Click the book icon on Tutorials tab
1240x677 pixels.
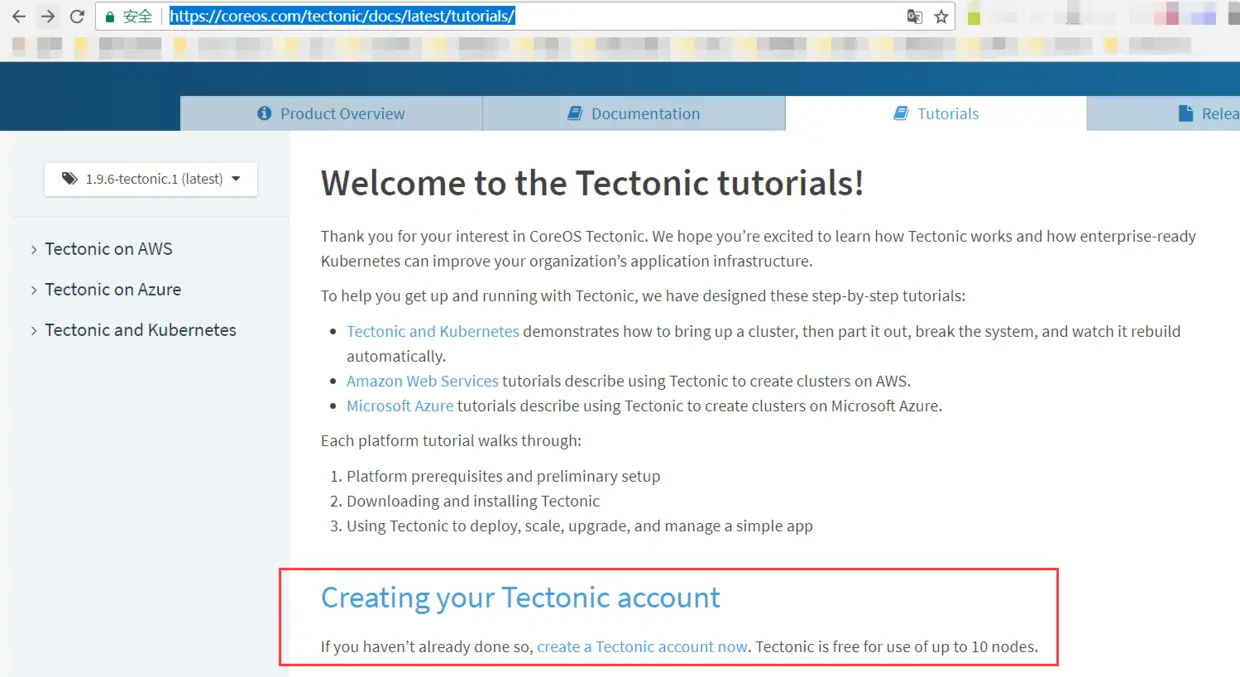coord(901,114)
